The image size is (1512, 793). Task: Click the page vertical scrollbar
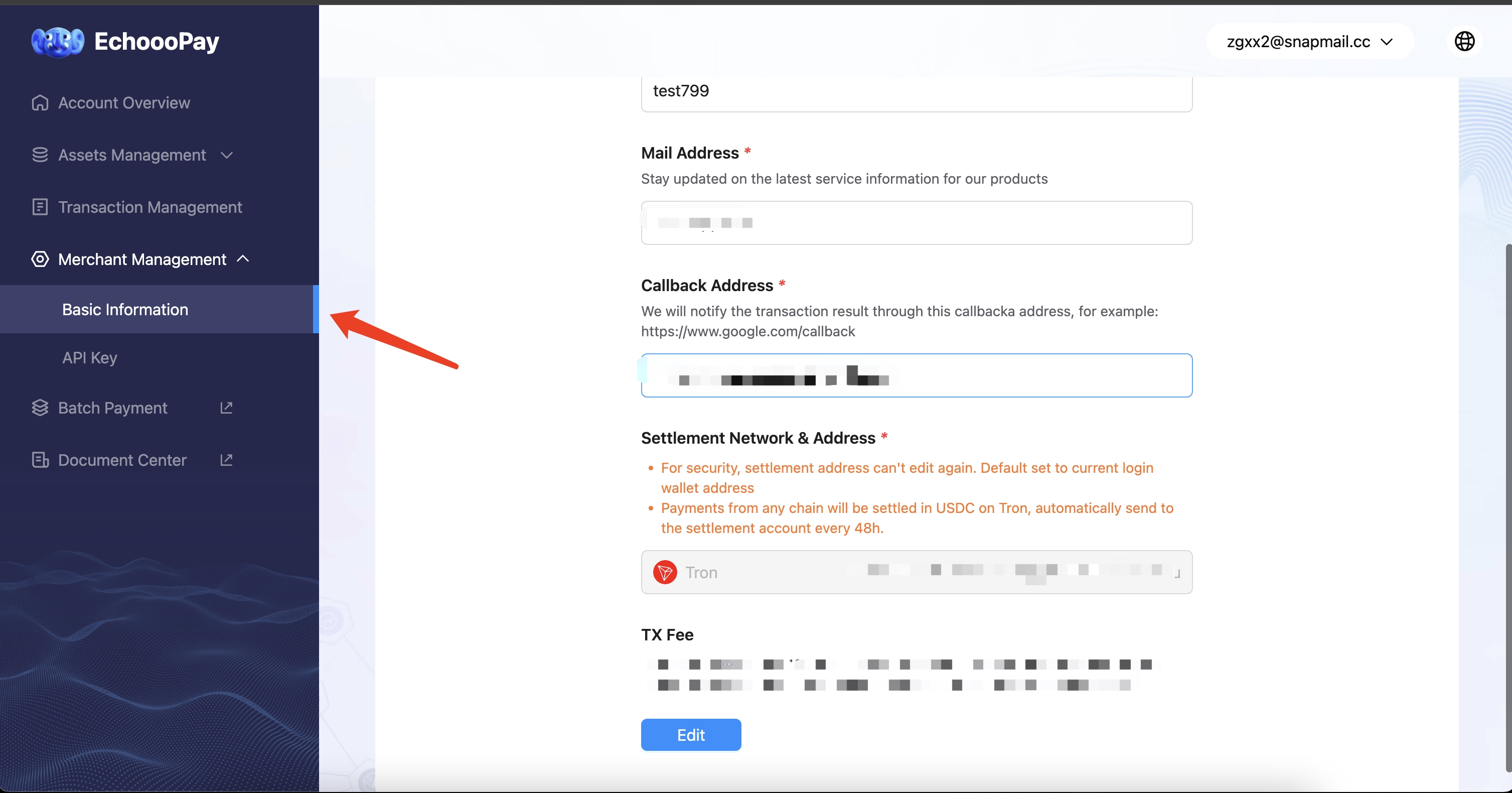pos(1508,505)
